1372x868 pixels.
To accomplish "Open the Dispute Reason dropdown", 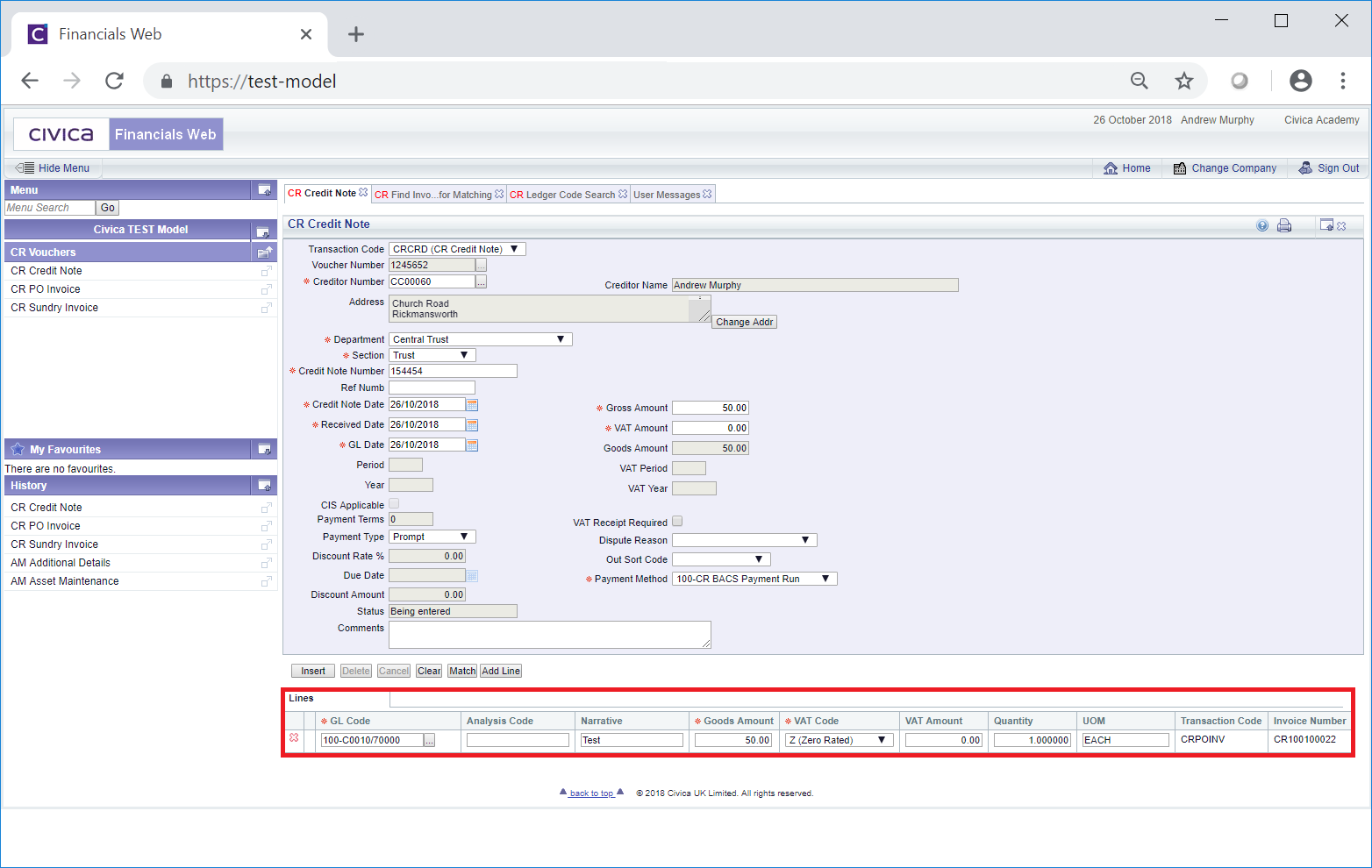I will (x=745, y=540).
